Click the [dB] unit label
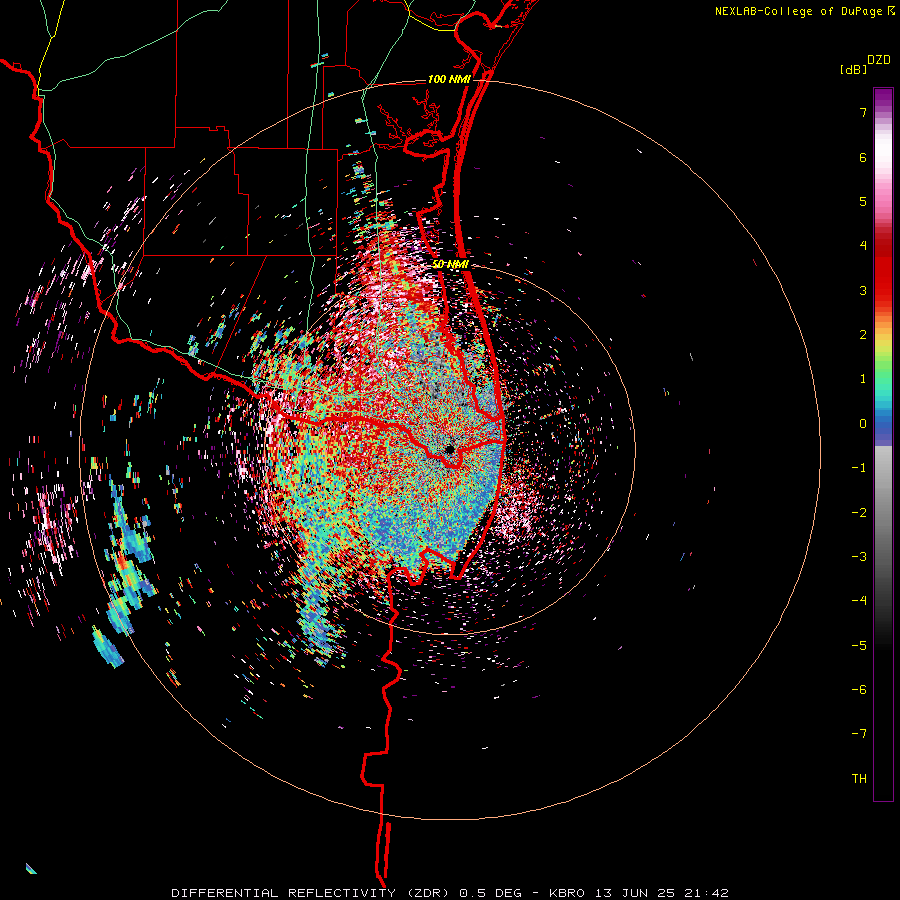This screenshot has height=900, width=900. [x=854, y=70]
